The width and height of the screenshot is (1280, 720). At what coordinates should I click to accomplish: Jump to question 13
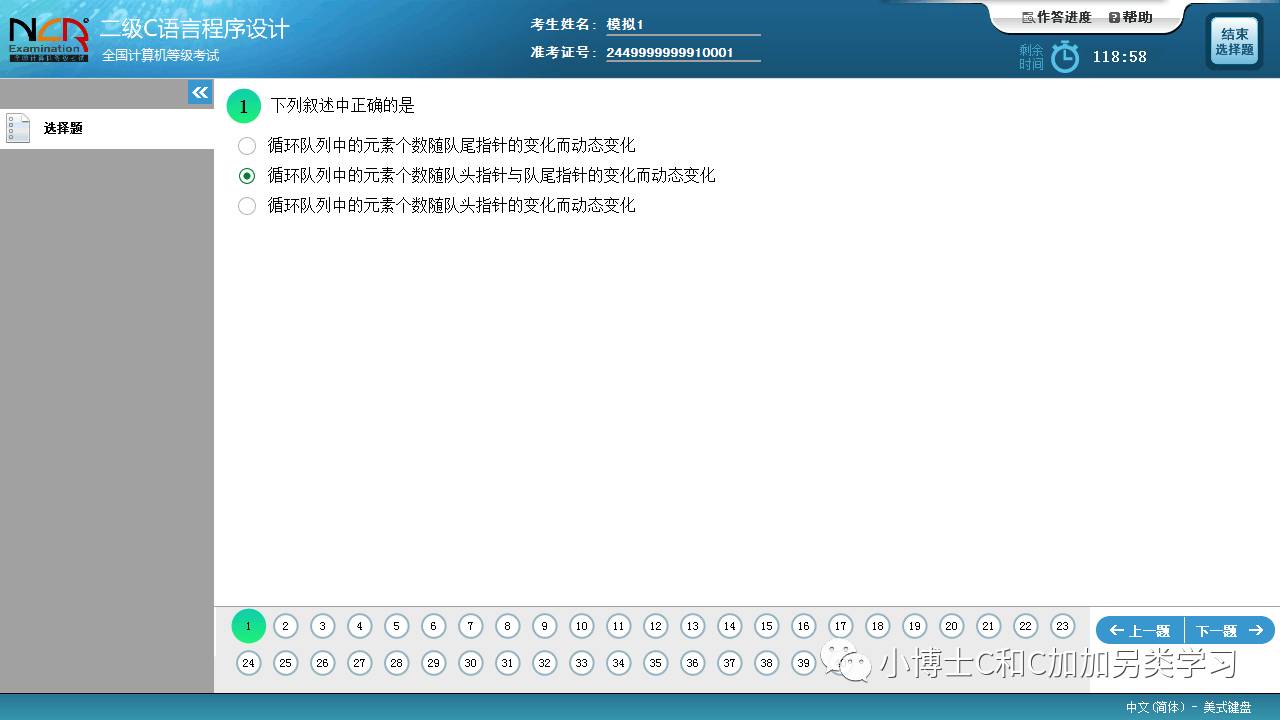pos(692,626)
